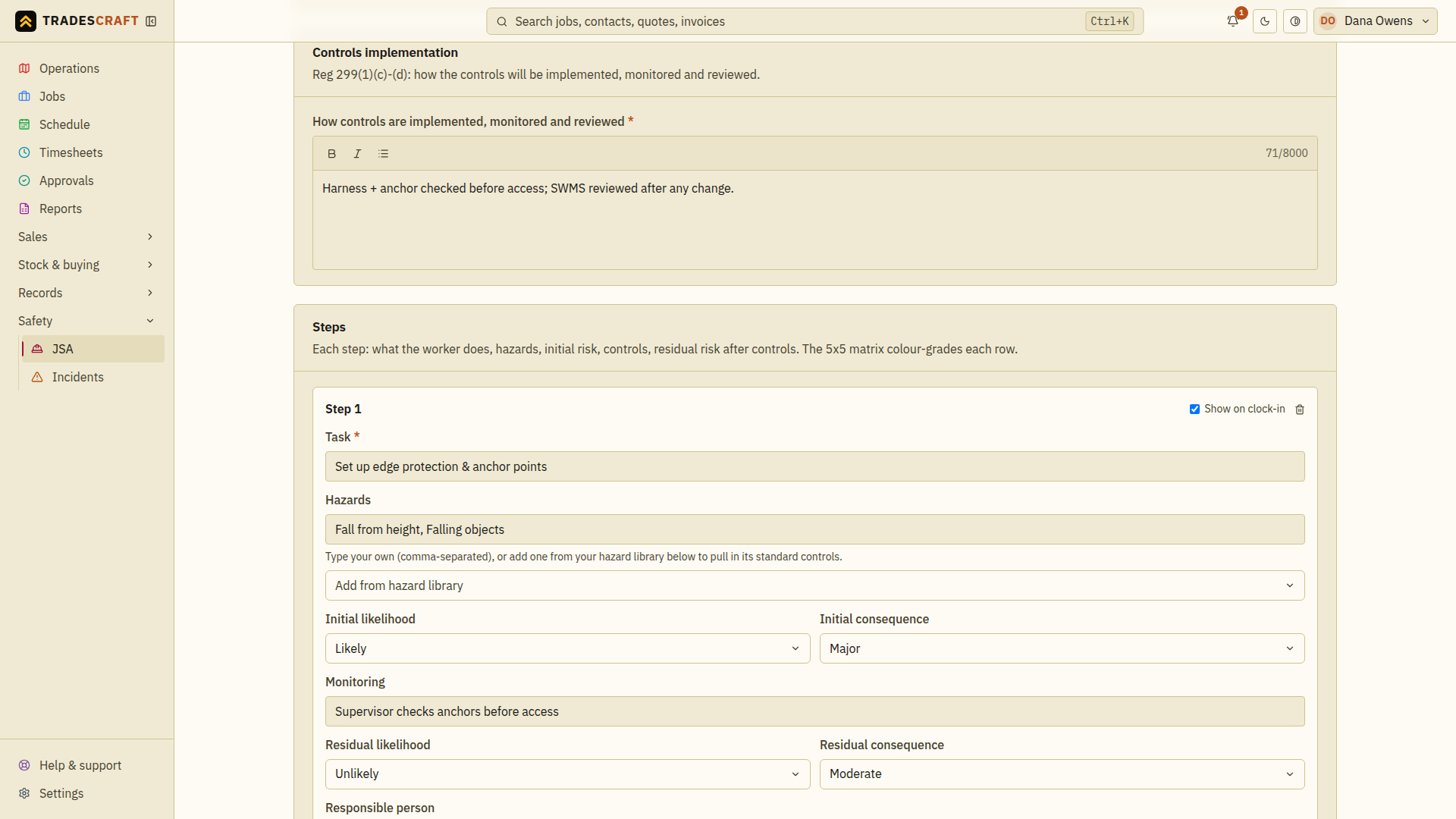Go to Approvals

tap(86, 180)
